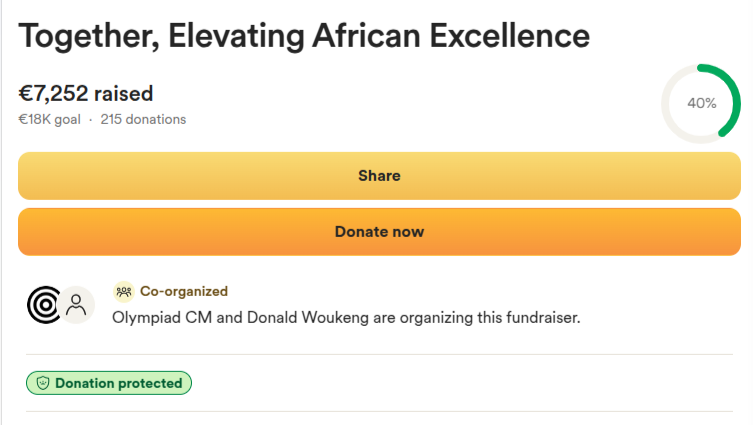Click the 40% label inside the ring

[x=702, y=103]
